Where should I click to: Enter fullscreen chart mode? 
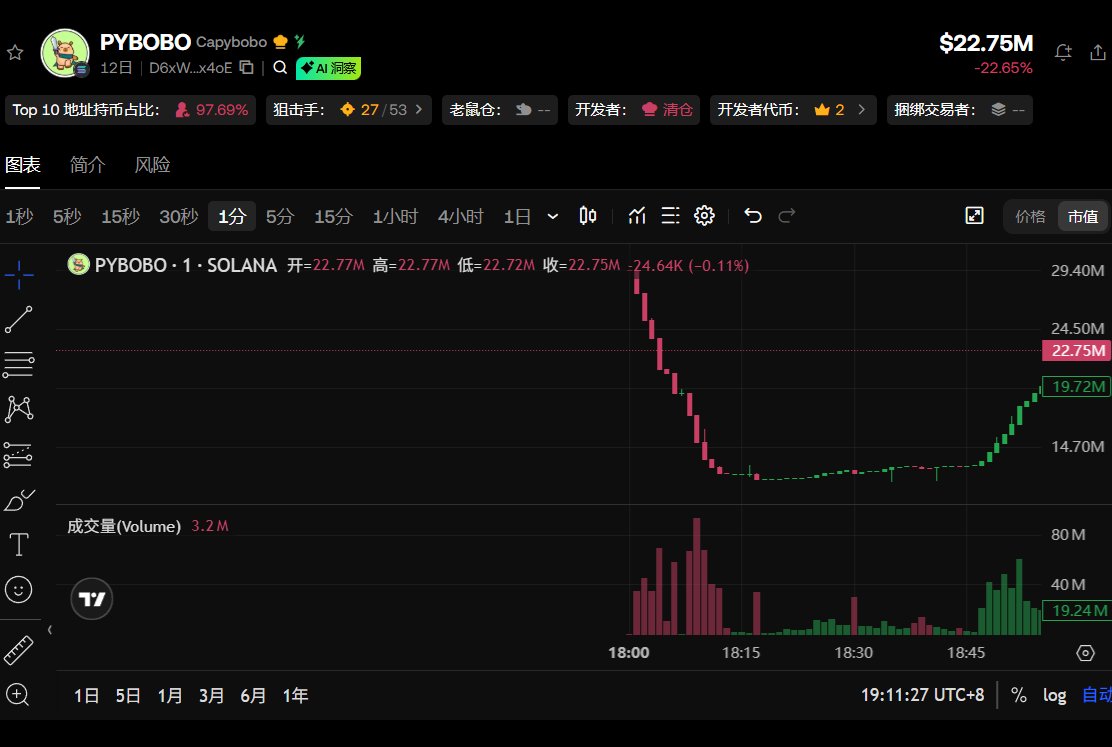(x=974, y=216)
